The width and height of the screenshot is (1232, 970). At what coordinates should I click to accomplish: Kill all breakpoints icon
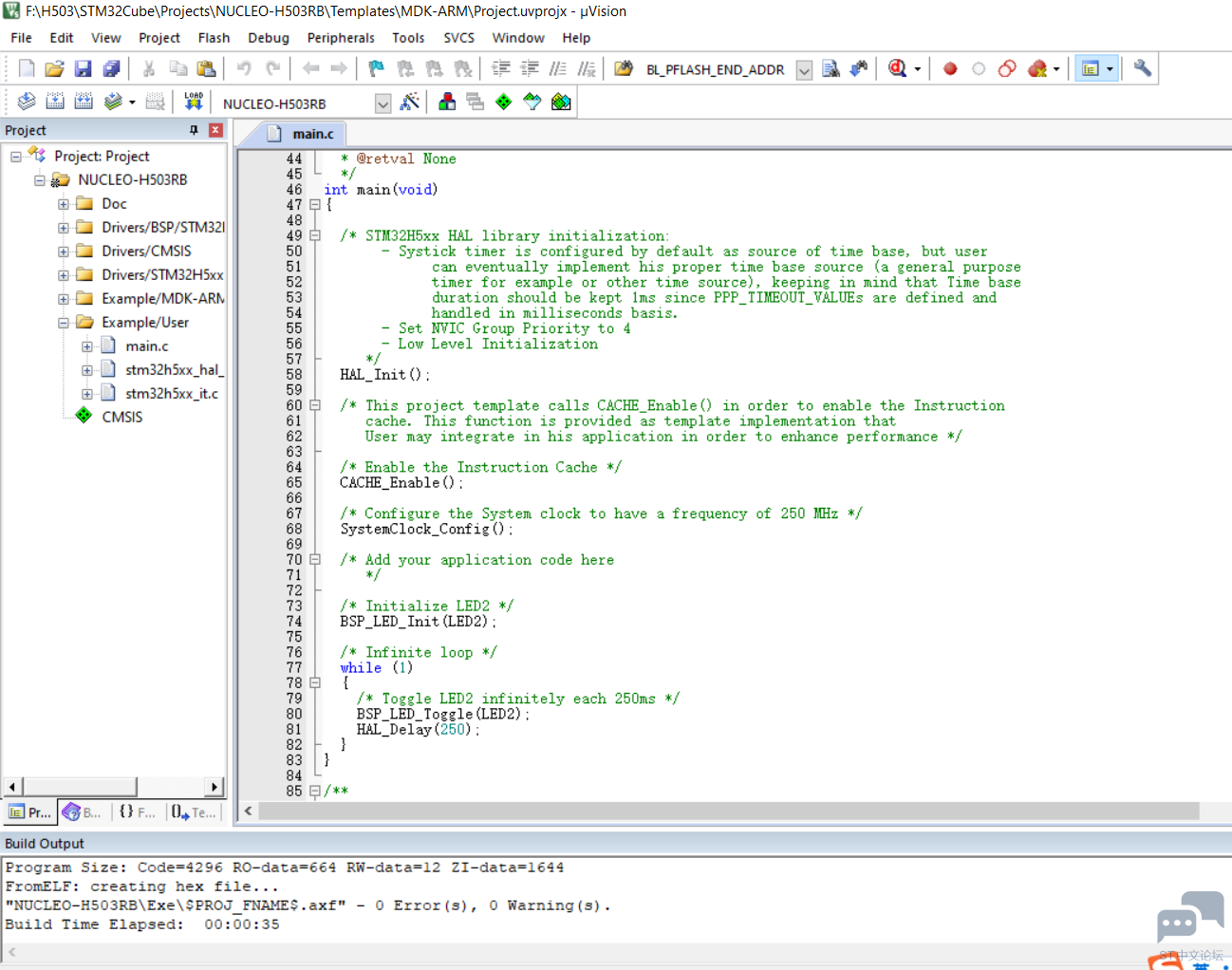(1037, 68)
